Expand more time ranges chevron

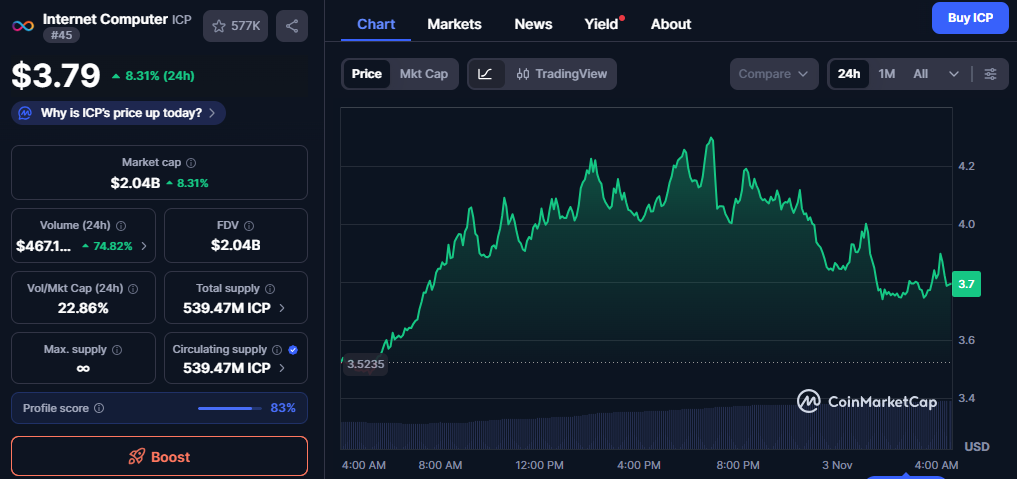[953, 74]
